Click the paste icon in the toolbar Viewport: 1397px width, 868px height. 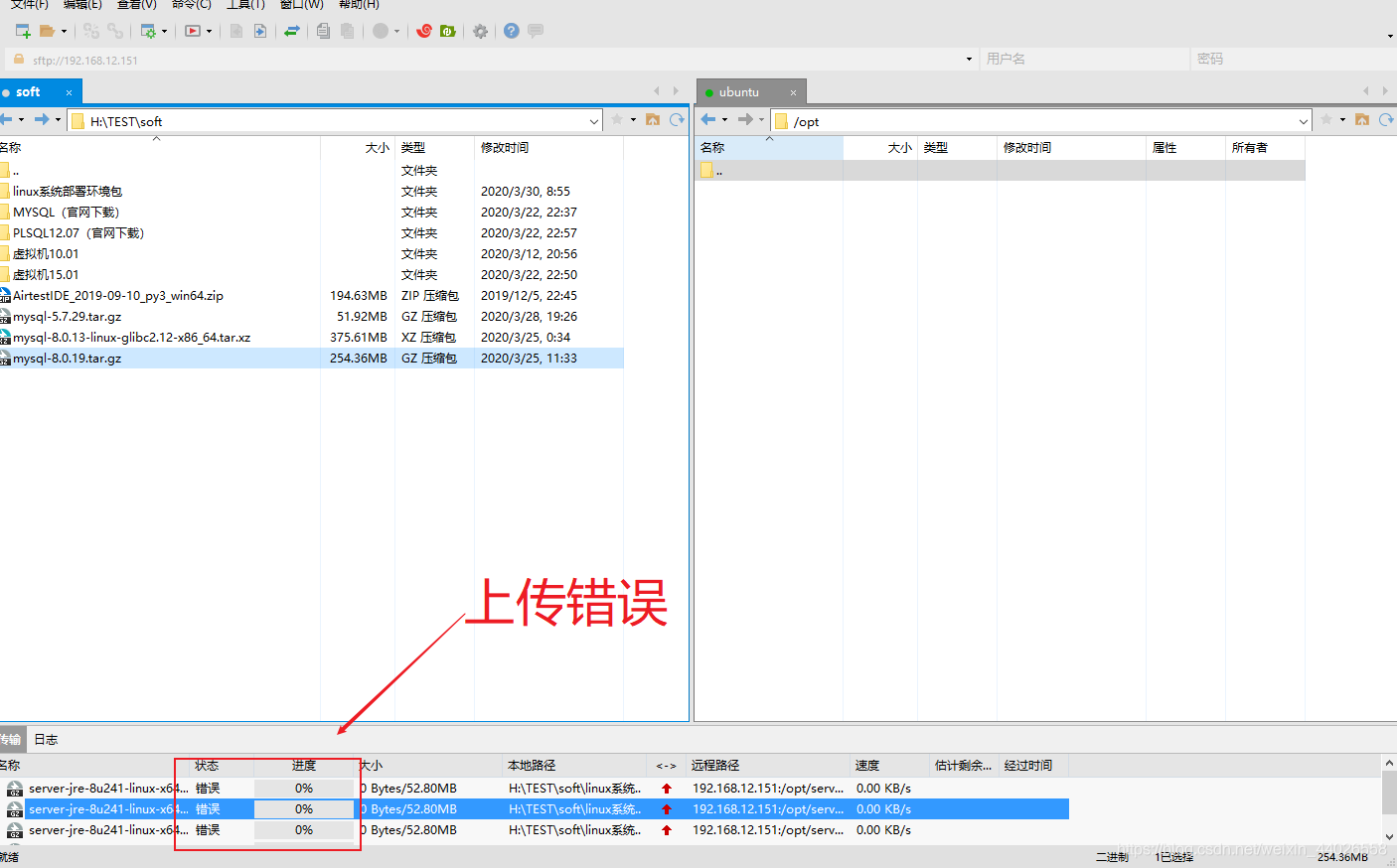coord(347,31)
